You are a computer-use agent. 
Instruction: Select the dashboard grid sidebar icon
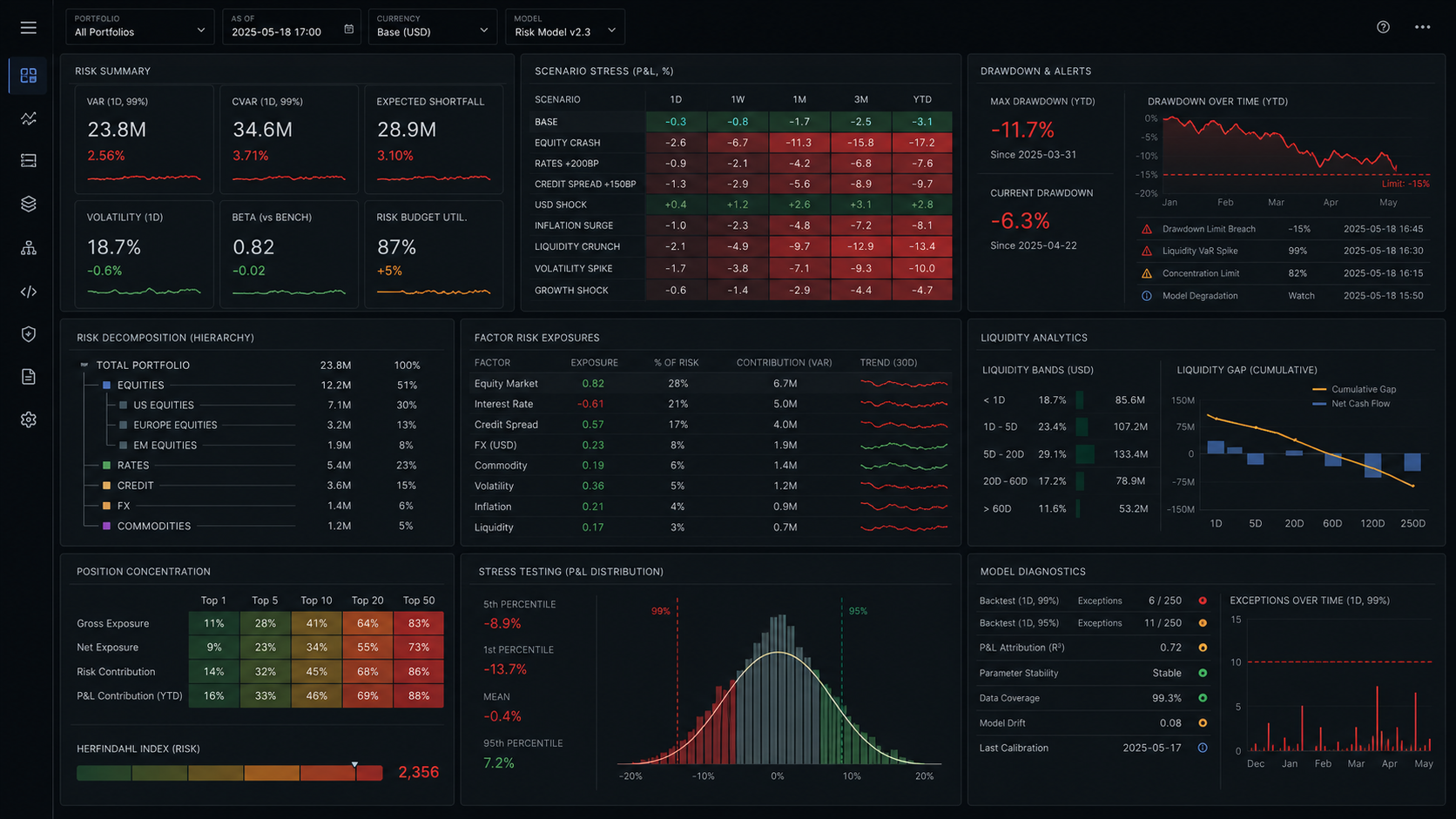29,76
